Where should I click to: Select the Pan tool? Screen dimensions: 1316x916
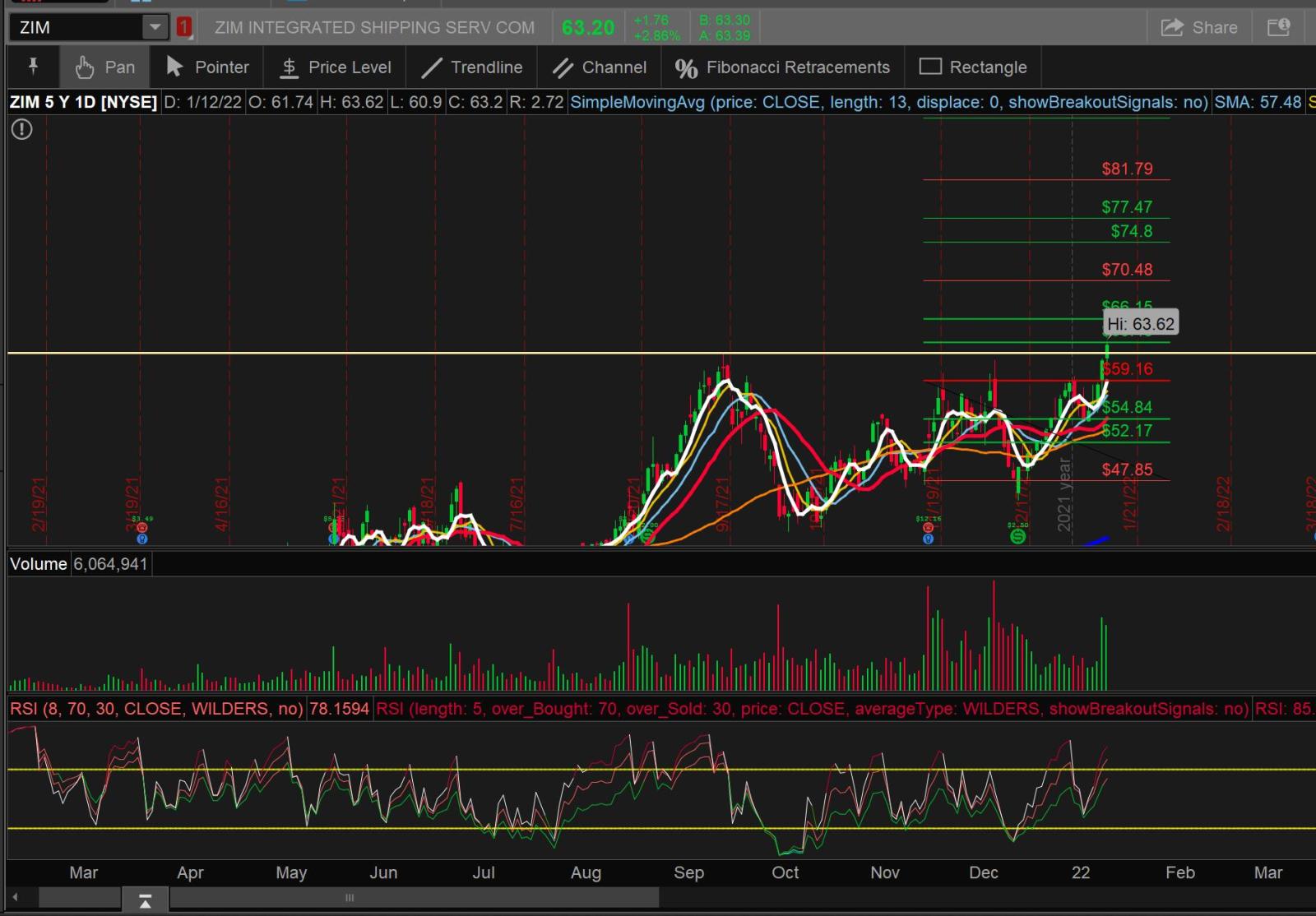point(104,67)
